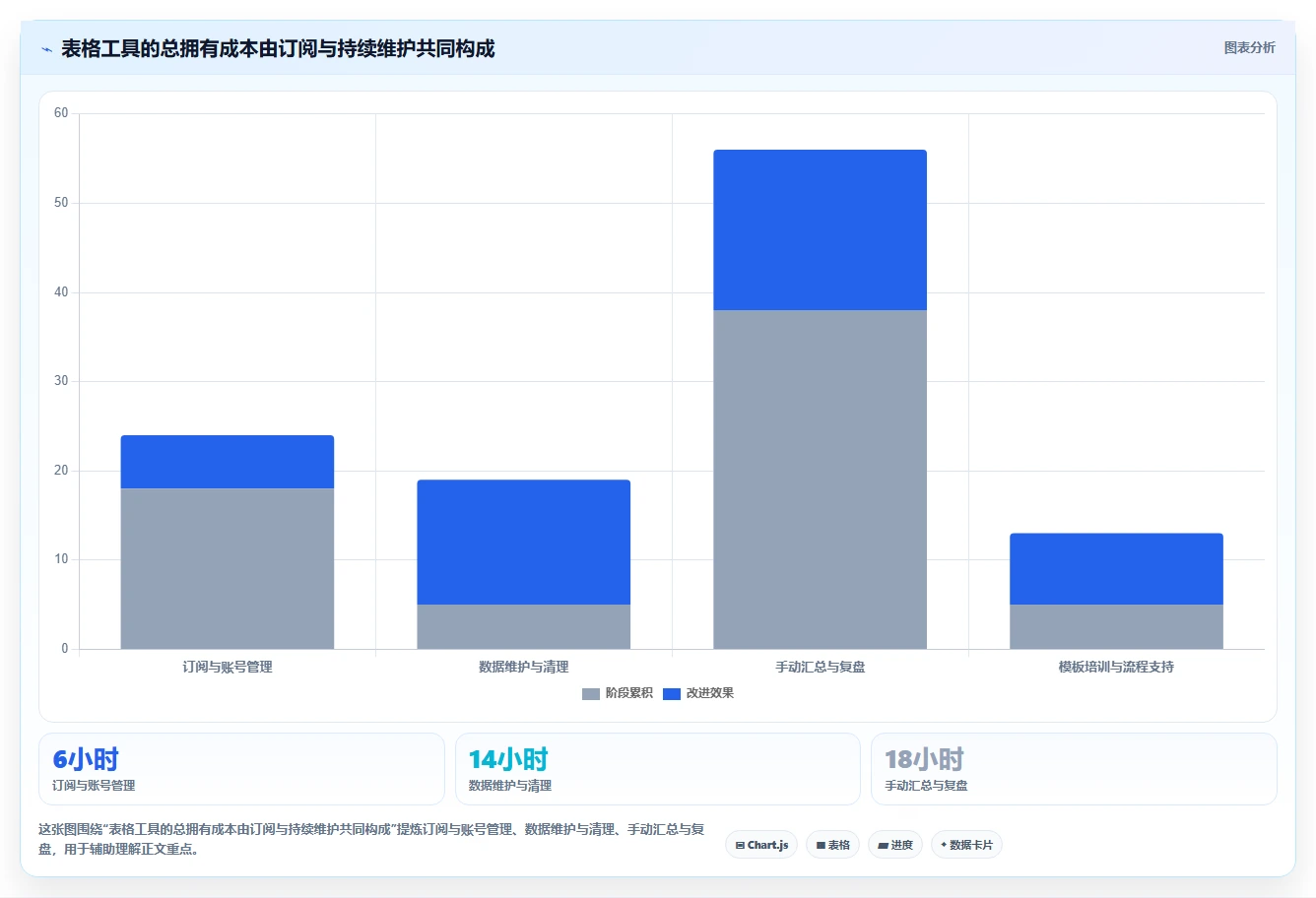The image size is (1316, 898).
Task: Click the x-axis label 手动汇总与复盘
Action: click(820, 667)
